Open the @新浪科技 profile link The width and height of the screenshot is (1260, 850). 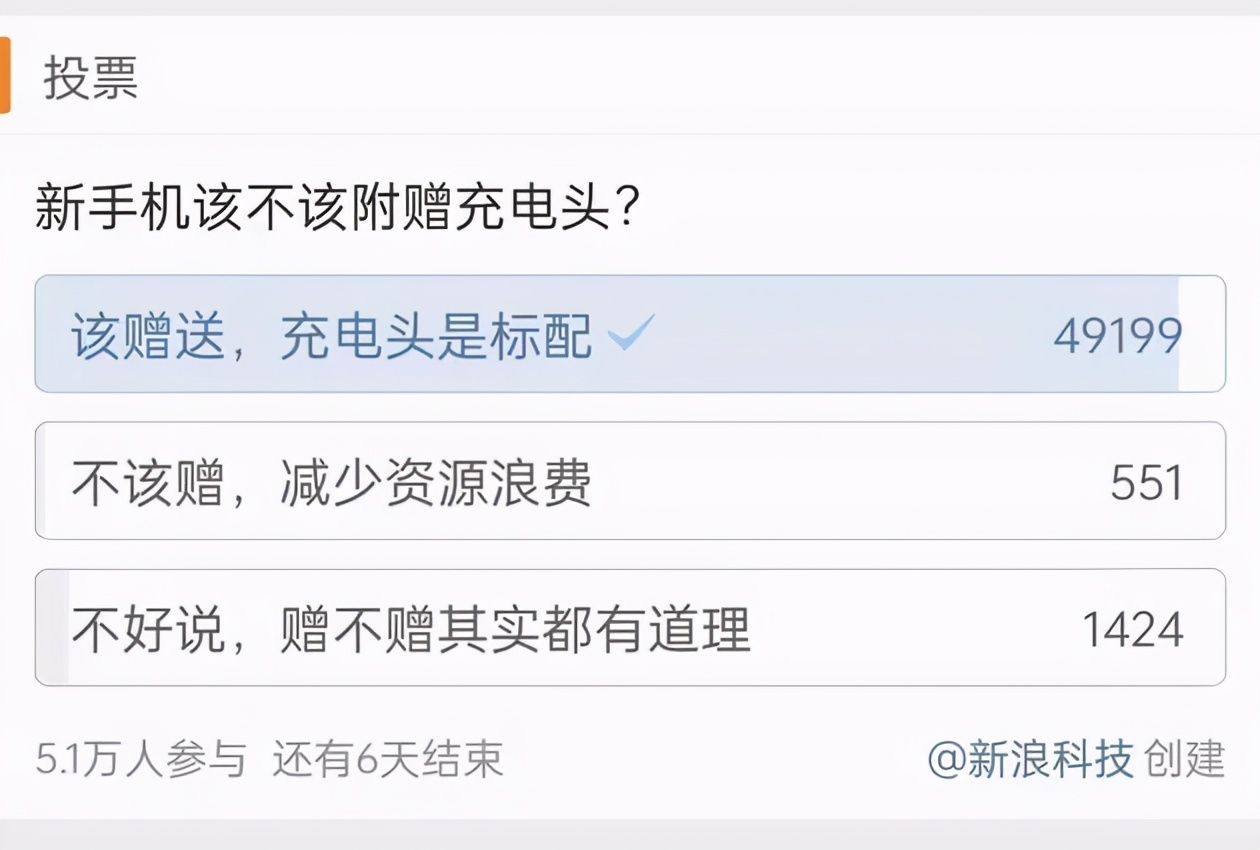1035,760
